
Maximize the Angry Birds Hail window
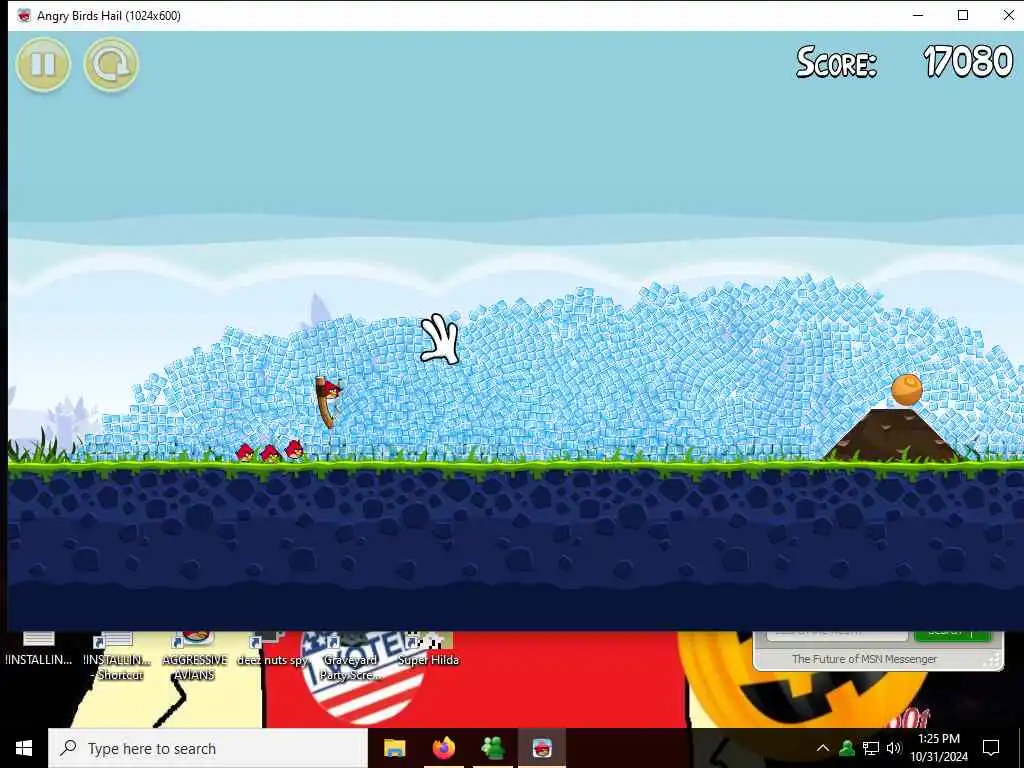coord(963,15)
